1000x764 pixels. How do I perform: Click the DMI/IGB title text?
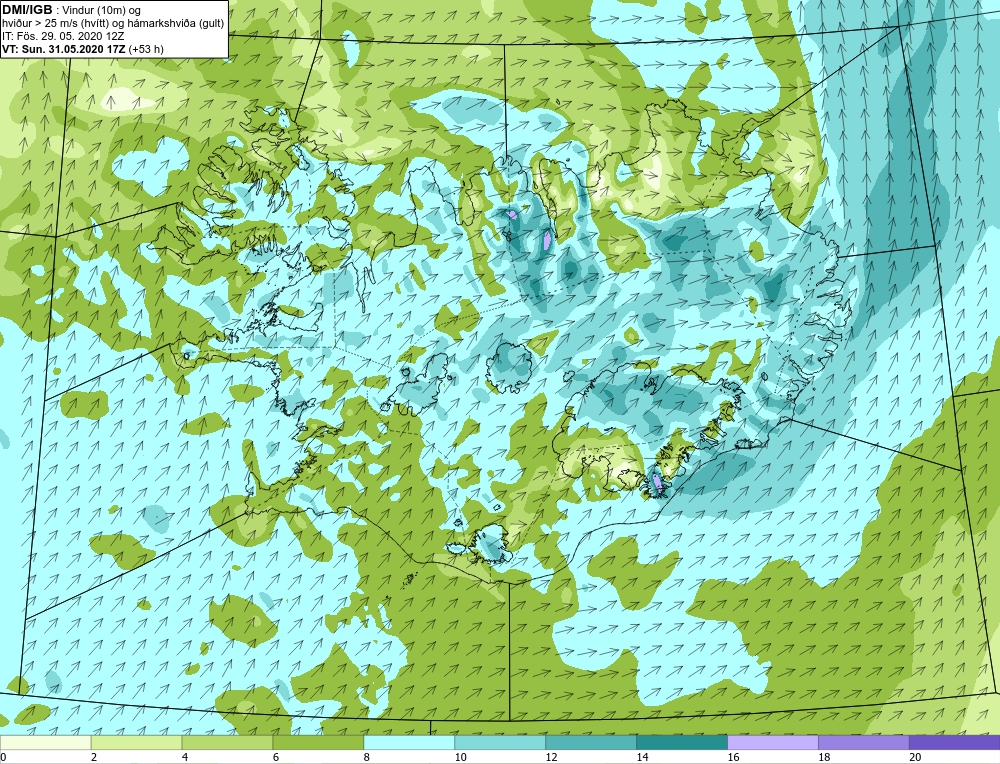click(x=27, y=10)
